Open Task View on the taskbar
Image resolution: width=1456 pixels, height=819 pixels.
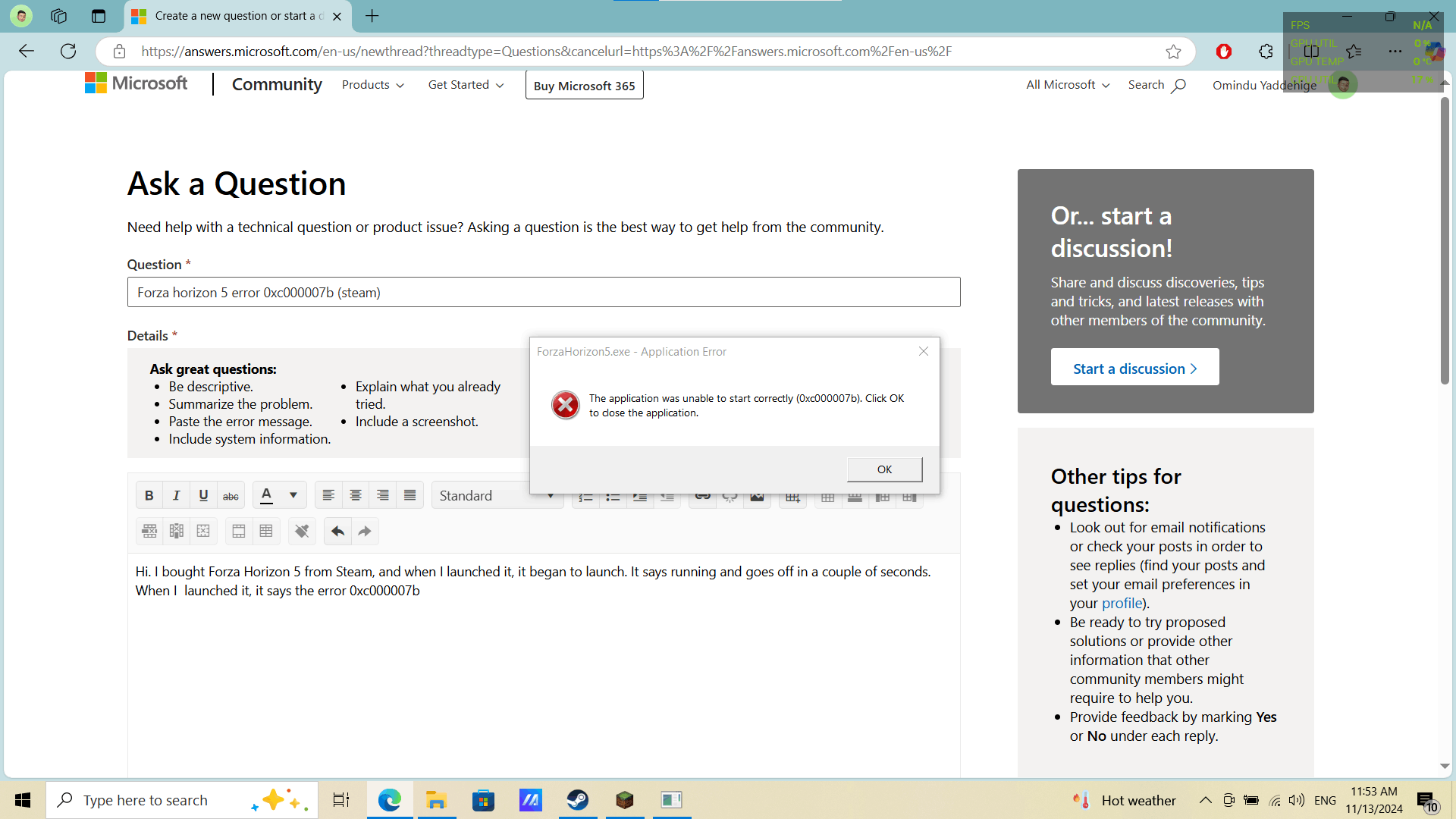tap(341, 800)
